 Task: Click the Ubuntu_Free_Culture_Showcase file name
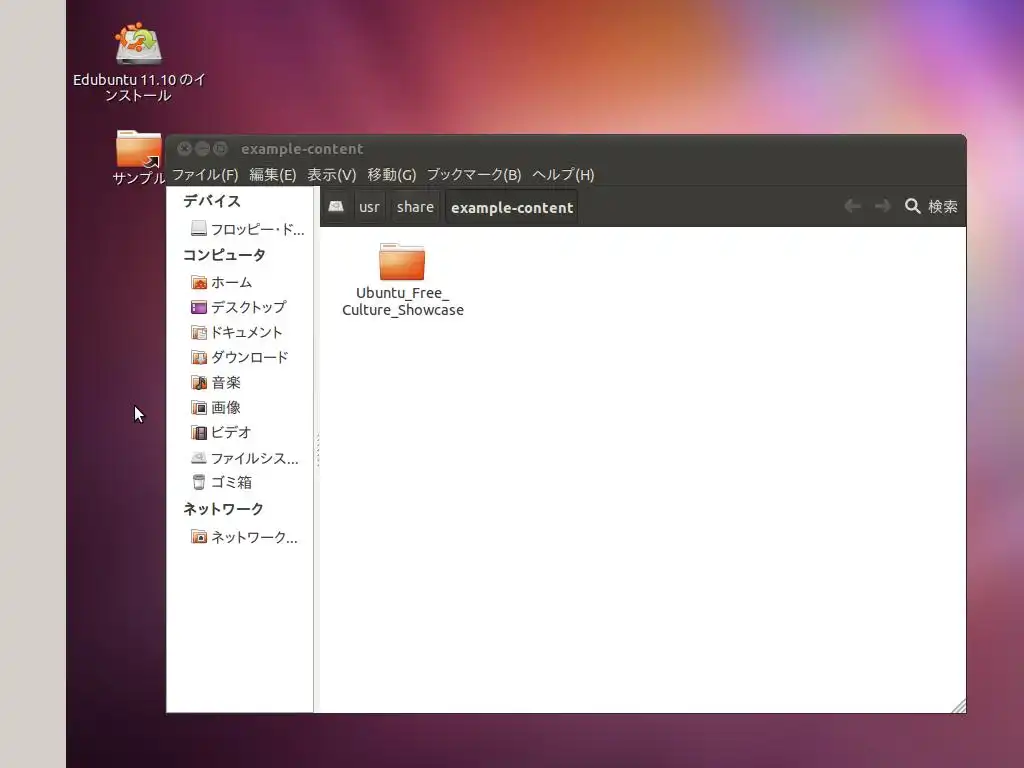point(403,302)
